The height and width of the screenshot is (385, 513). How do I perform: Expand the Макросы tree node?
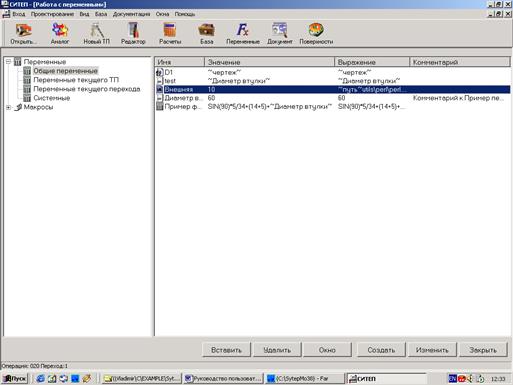(x=8, y=107)
